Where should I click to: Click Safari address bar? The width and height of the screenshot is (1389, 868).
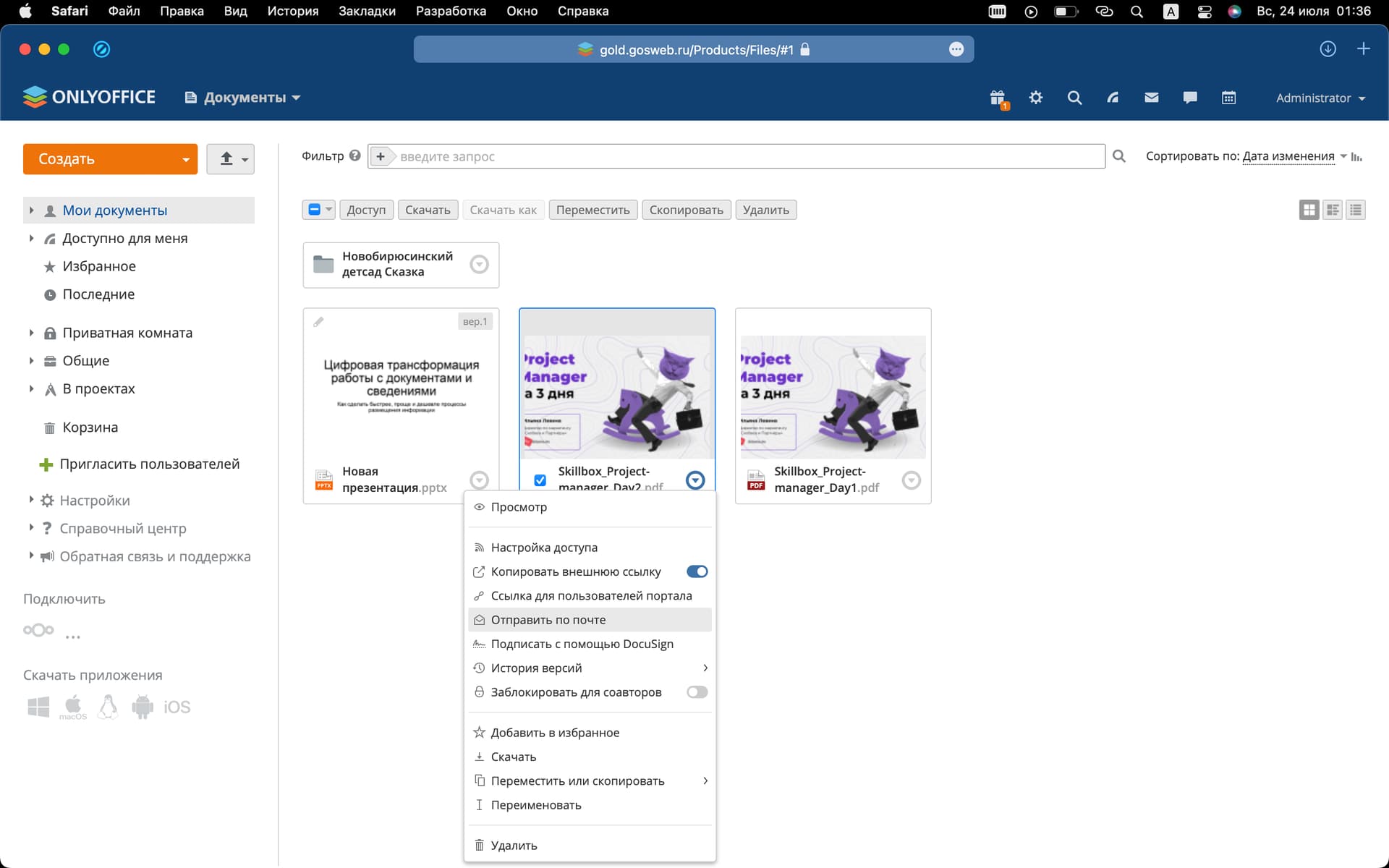(693, 49)
